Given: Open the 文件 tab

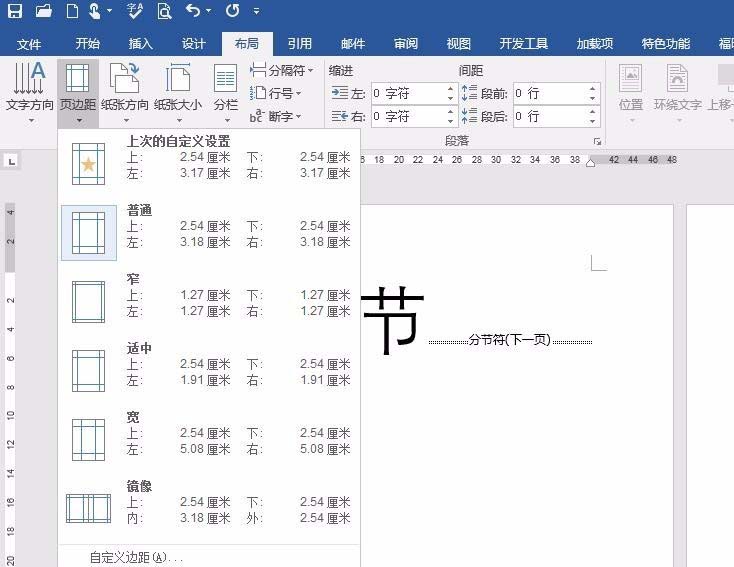Looking at the screenshot, I should tap(29, 44).
